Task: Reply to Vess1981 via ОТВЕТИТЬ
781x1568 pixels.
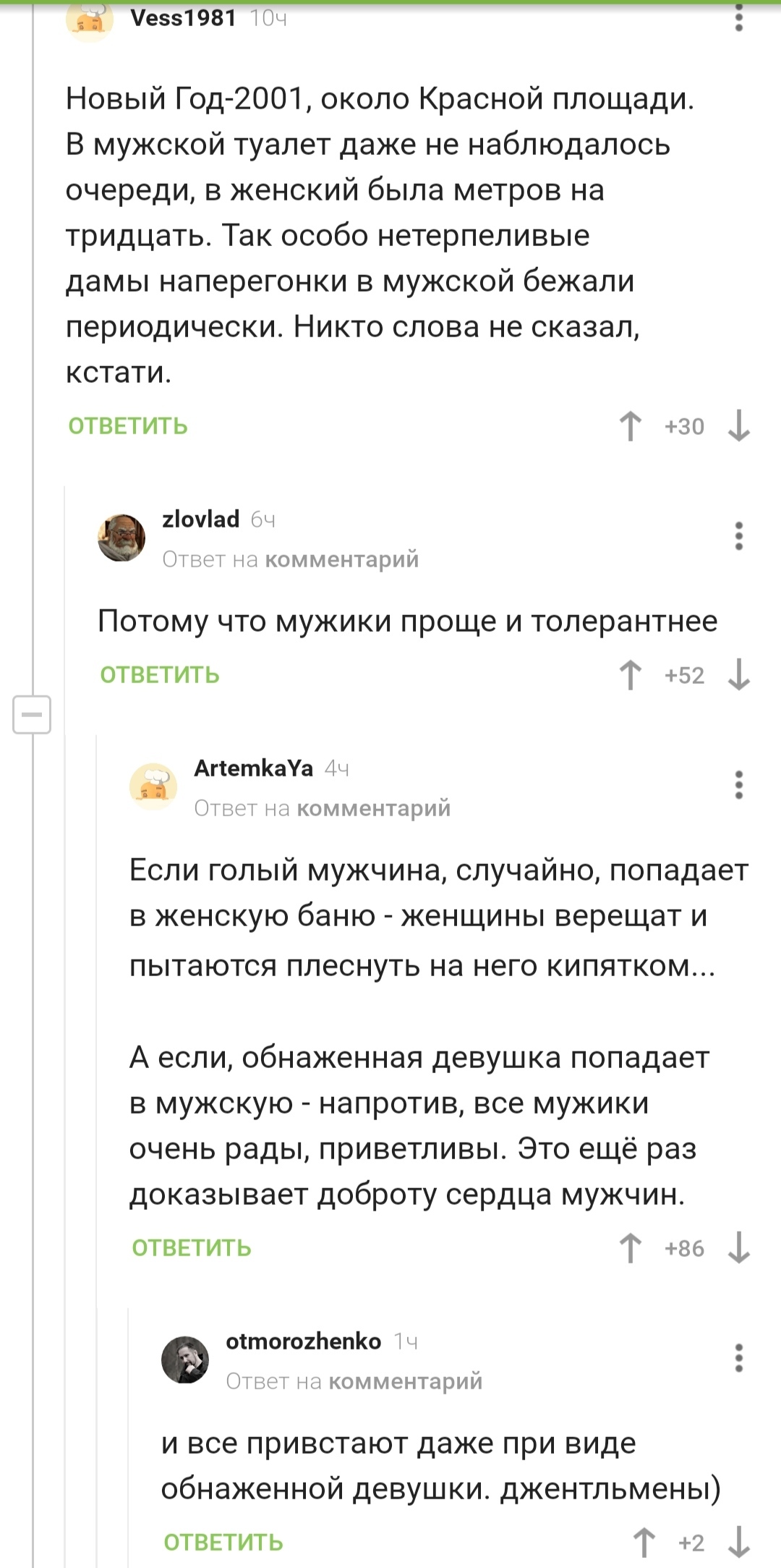Action: pos(128,426)
